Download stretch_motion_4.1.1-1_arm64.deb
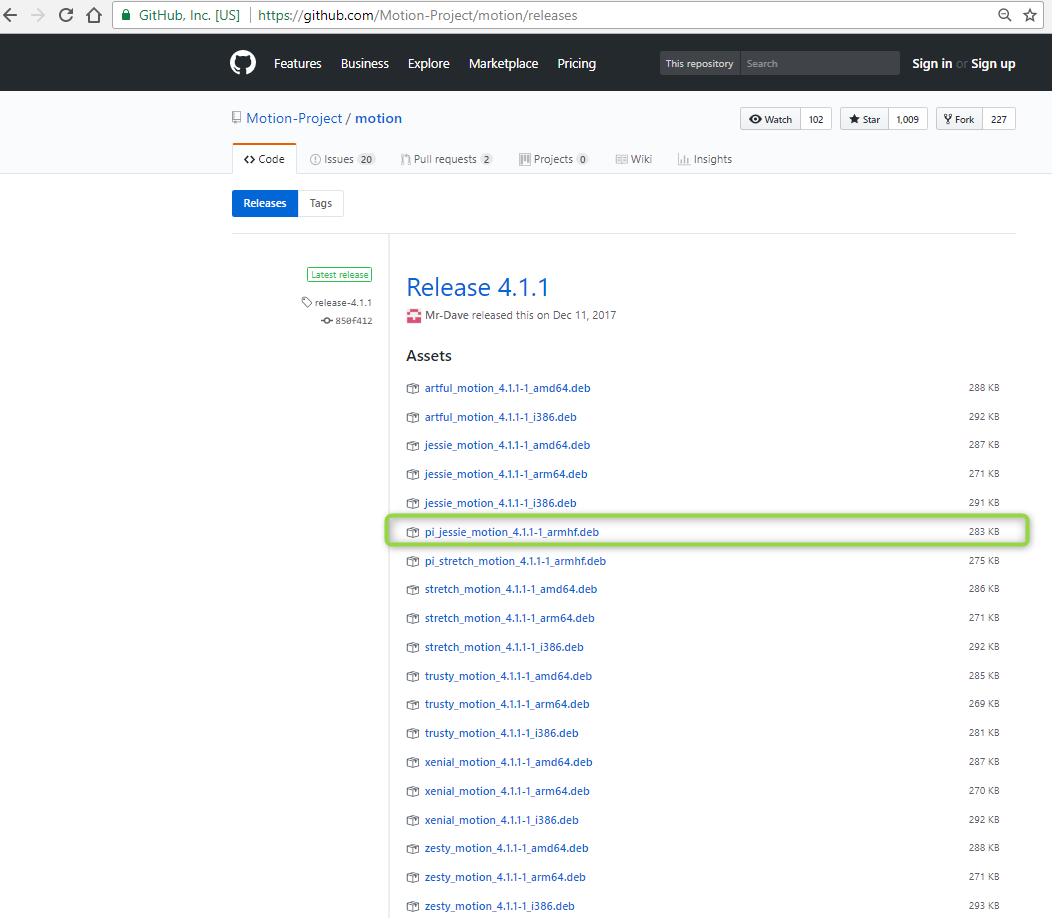Viewport: 1052px width, 918px height. pos(509,618)
